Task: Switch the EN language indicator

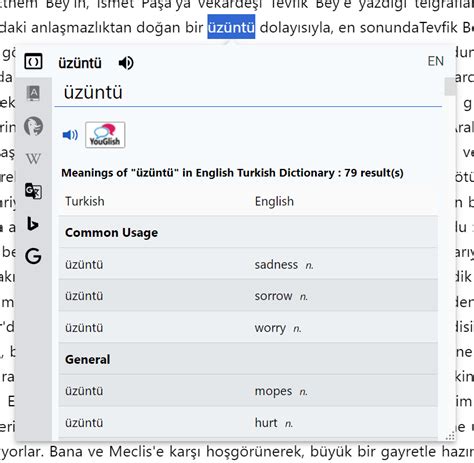Action: click(436, 61)
